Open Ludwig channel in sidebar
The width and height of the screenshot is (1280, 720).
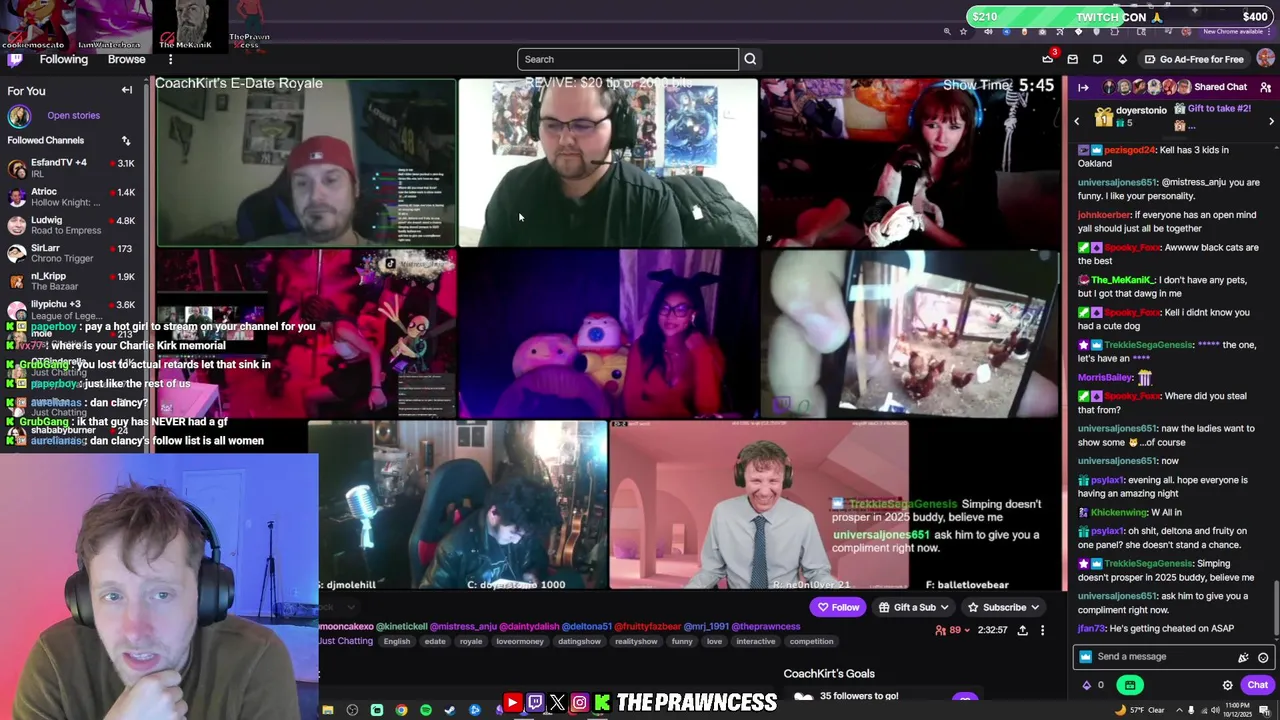70,225
